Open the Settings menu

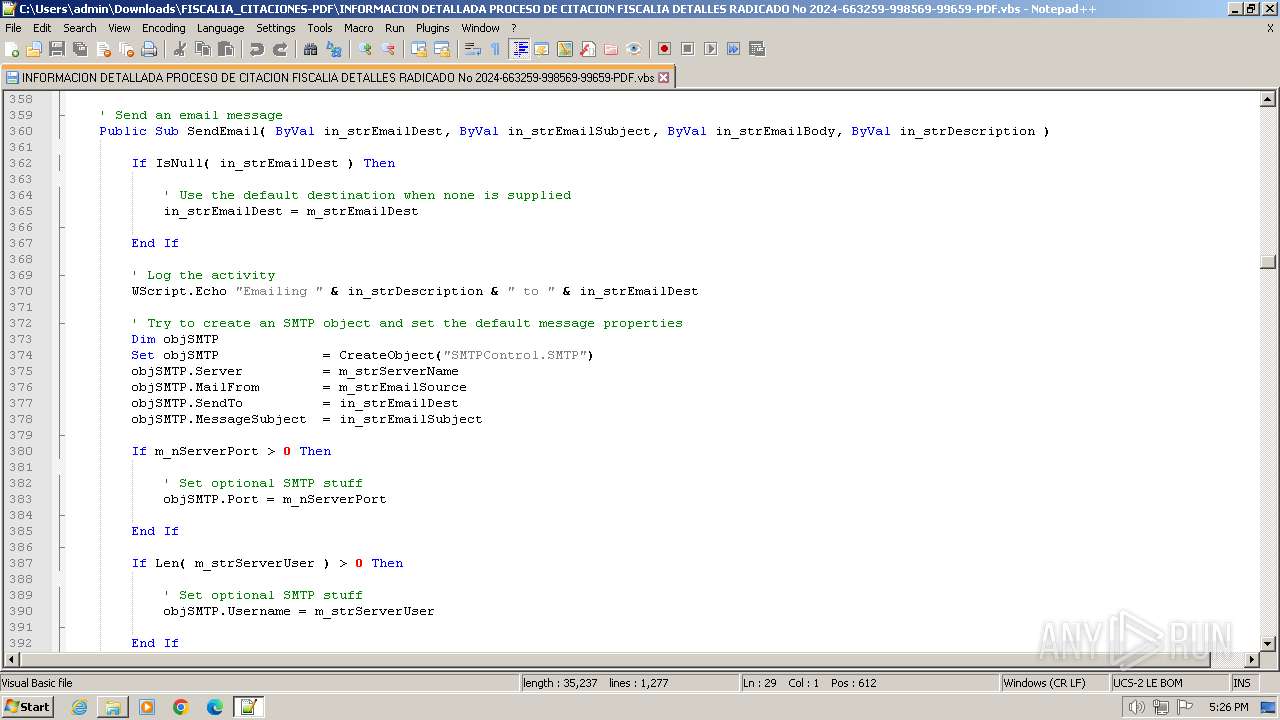coord(276,28)
